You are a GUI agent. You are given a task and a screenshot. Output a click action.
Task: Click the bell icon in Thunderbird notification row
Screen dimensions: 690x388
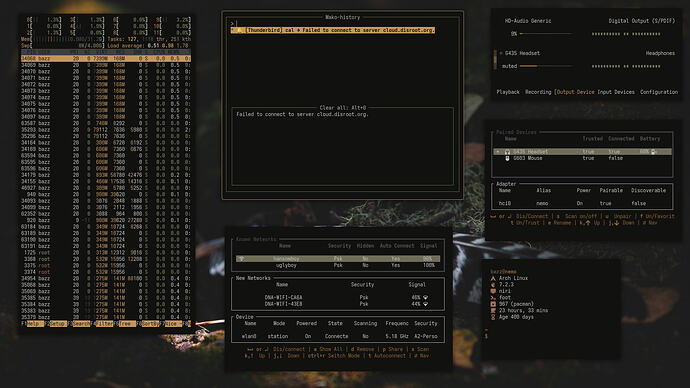tap(240, 30)
